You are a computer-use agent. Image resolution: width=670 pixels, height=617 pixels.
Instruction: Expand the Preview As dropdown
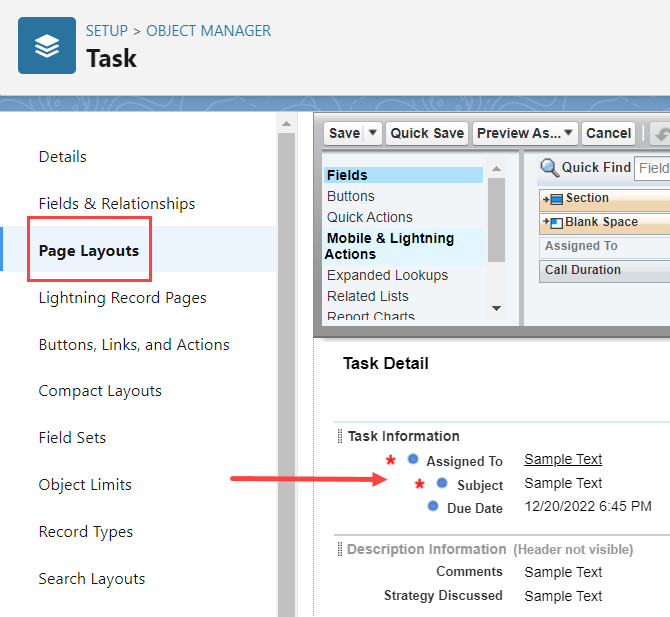tap(568, 133)
